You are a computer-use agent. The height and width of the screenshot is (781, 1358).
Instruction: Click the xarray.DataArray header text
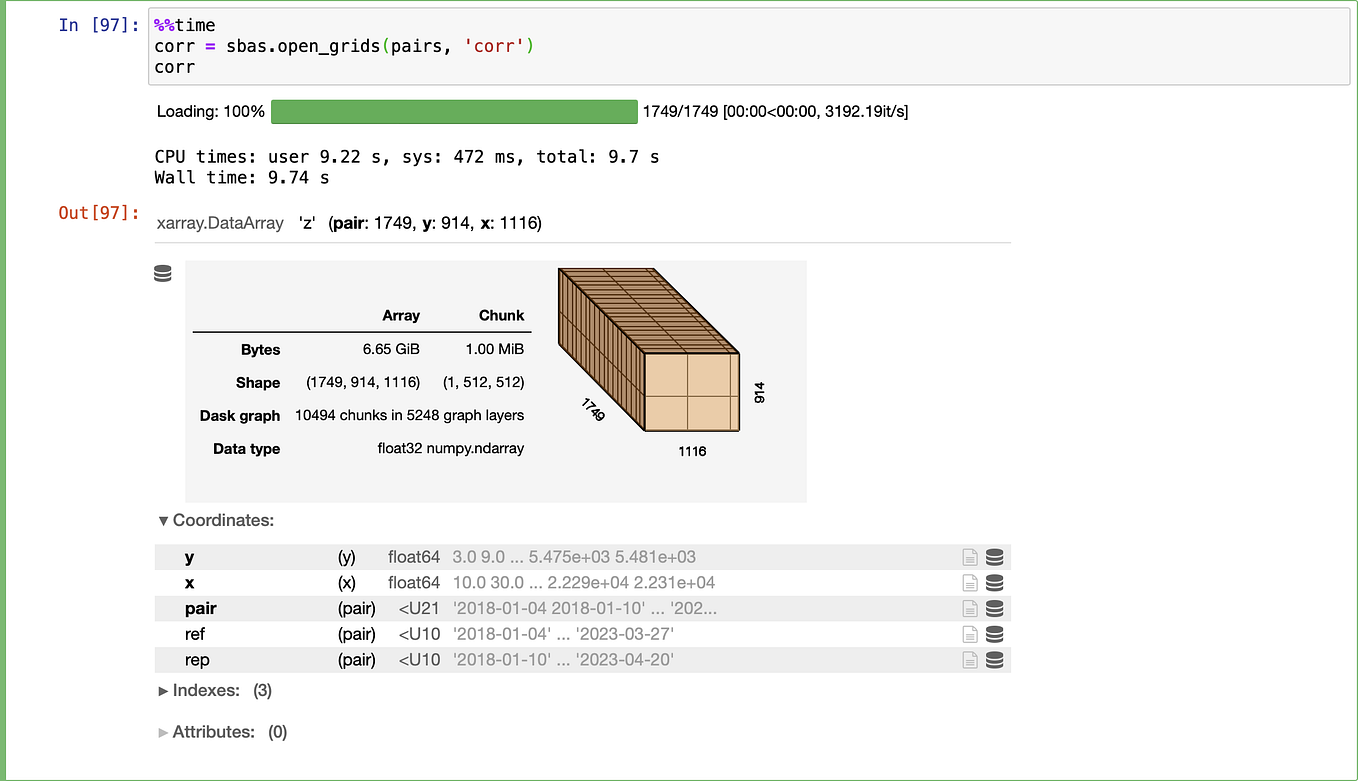click(220, 222)
